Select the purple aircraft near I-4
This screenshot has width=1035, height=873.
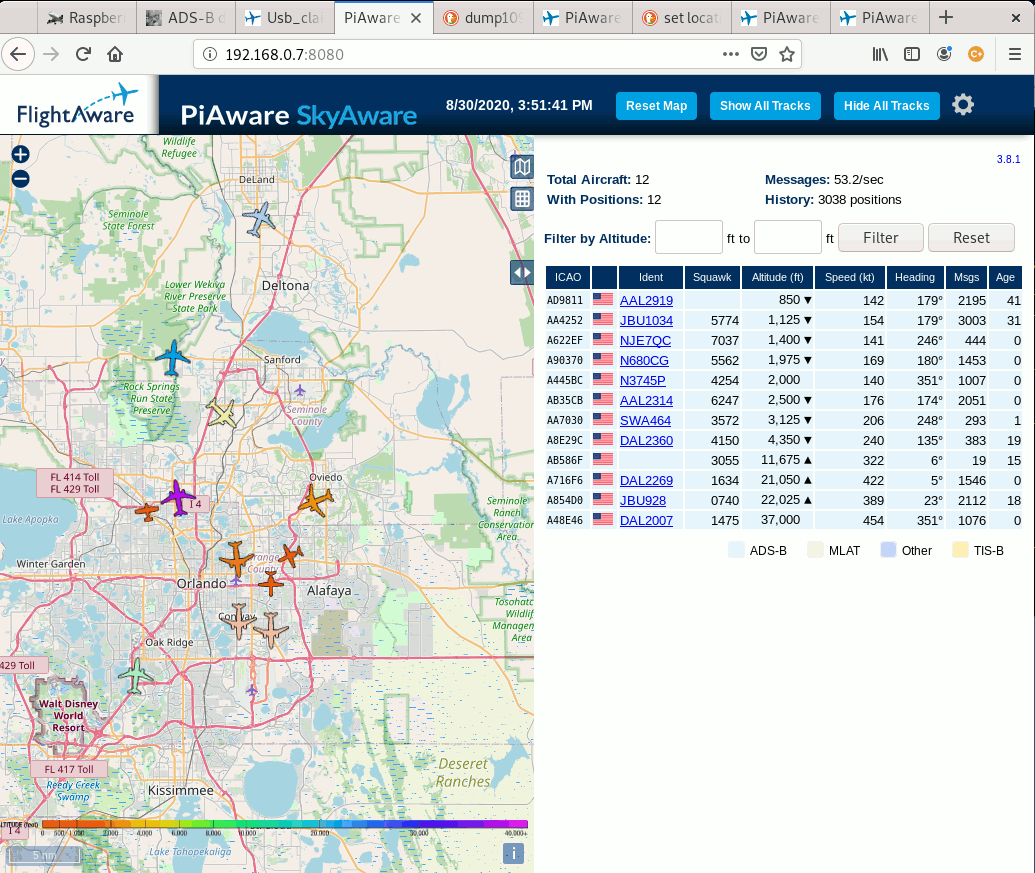[178, 498]
